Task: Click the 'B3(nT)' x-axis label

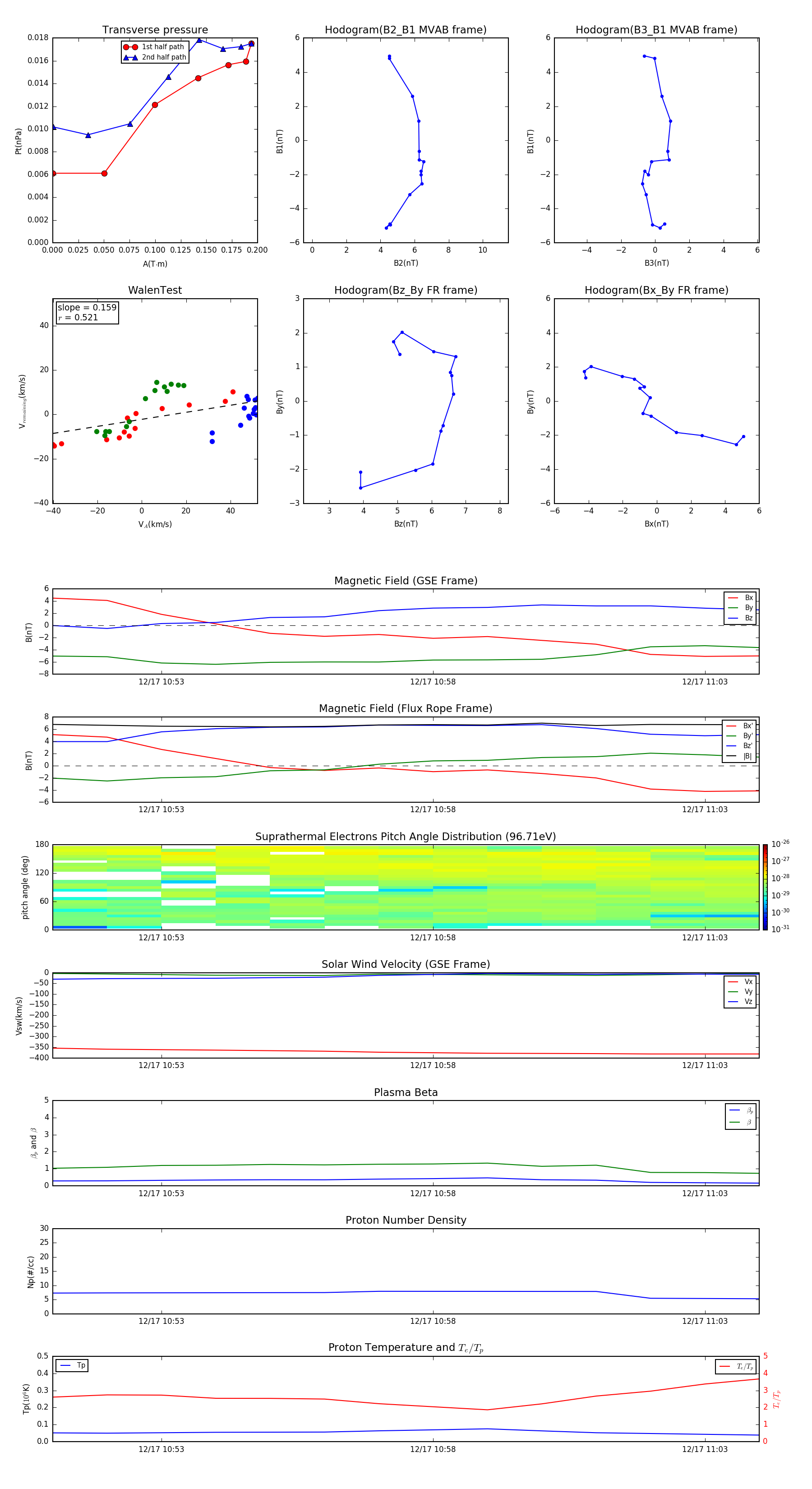Action: click(x=656, y=263)
